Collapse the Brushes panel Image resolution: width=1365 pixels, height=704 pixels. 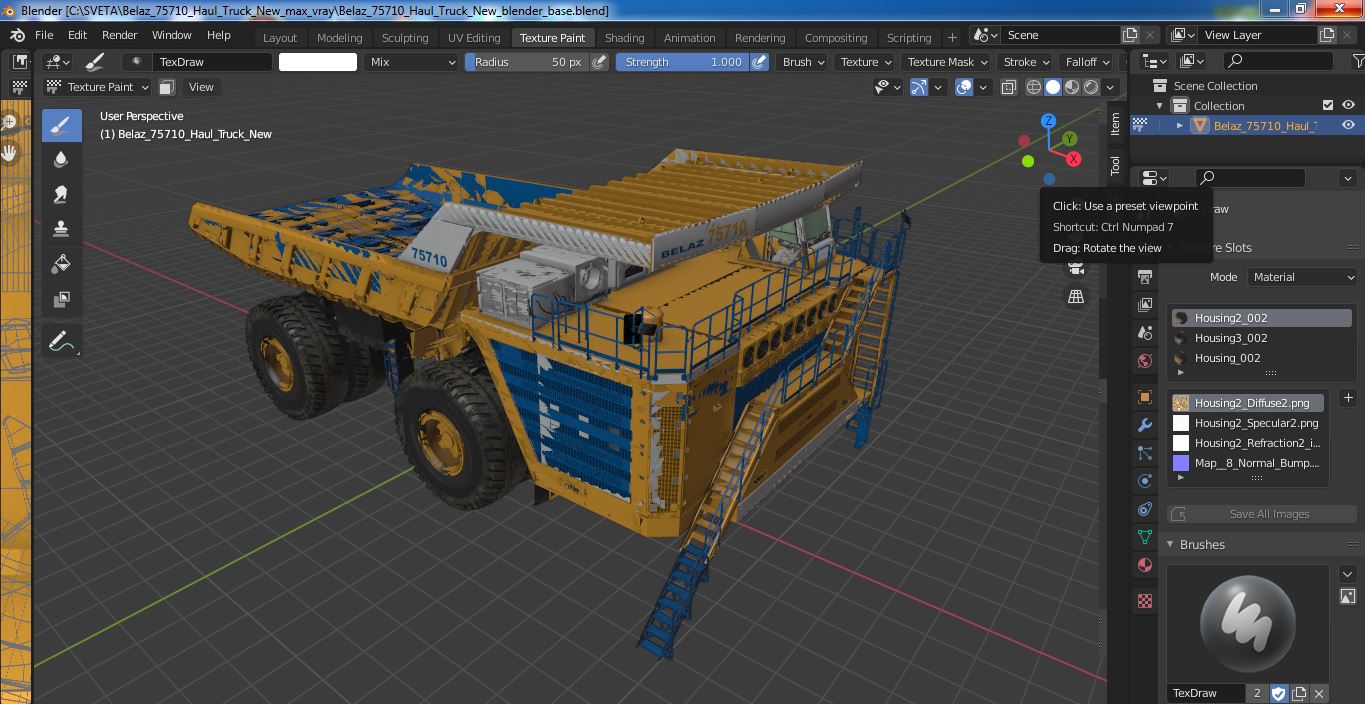click(1170, 545)
